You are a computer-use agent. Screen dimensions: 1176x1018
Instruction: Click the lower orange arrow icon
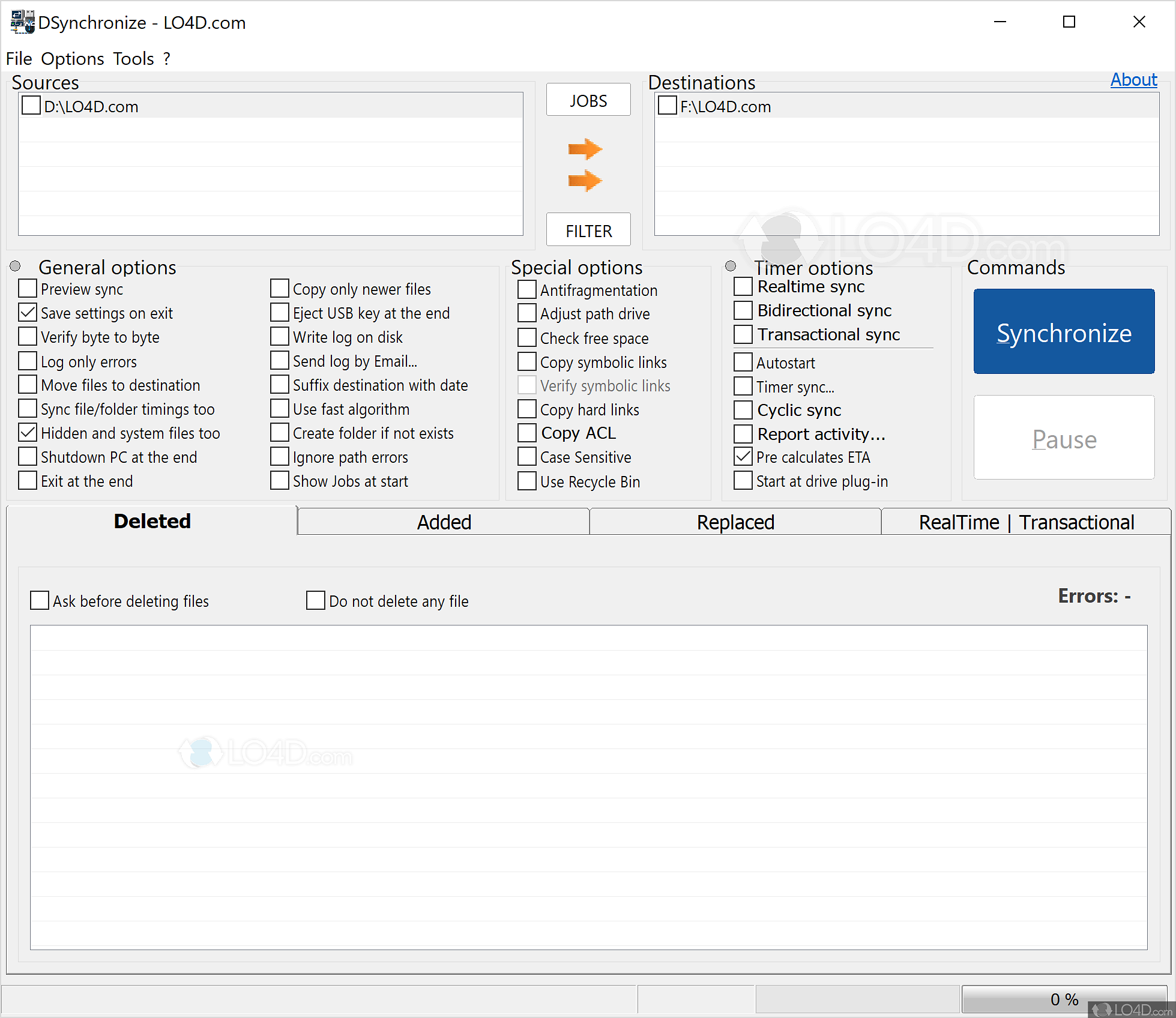584,180
